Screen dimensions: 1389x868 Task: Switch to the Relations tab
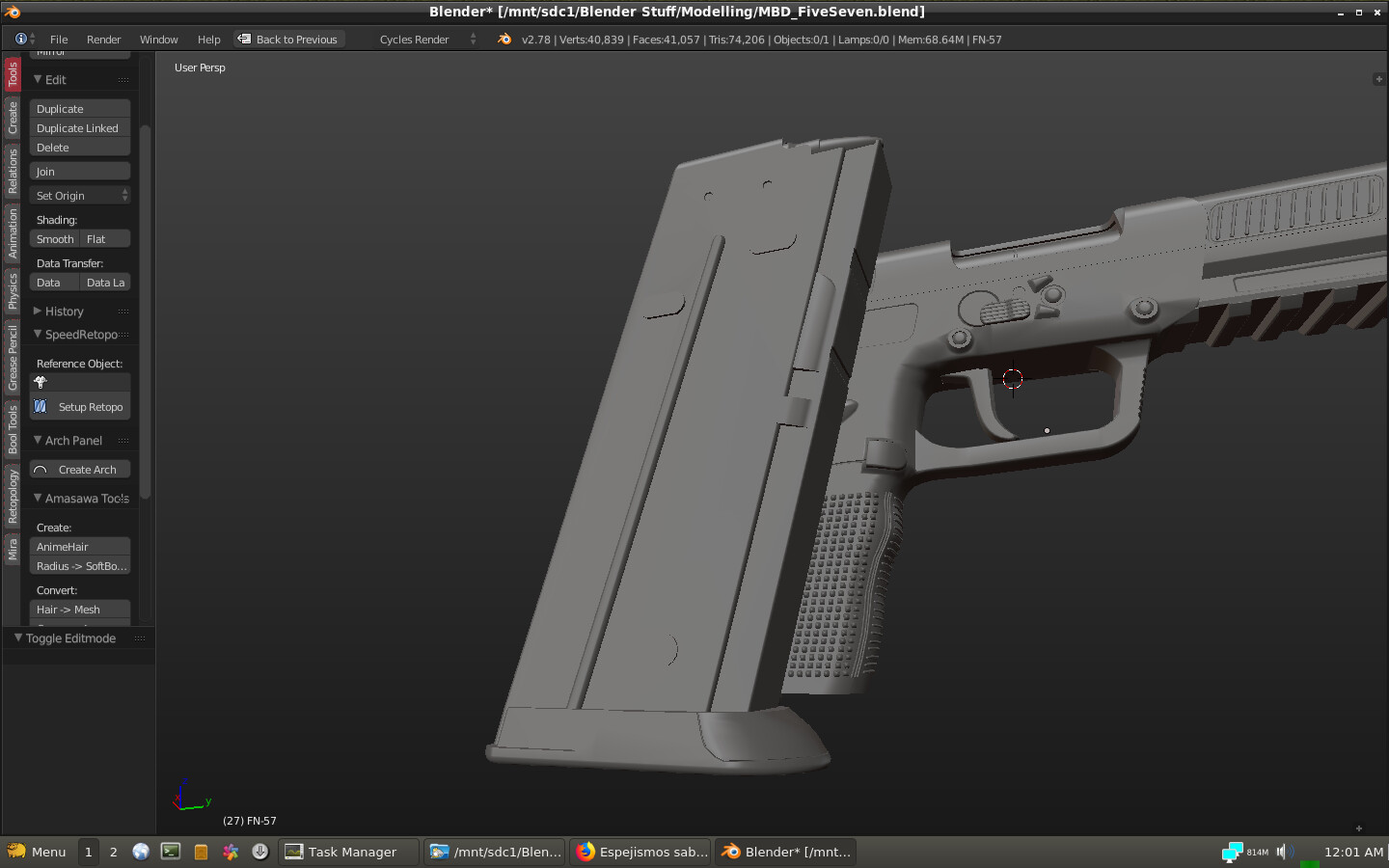13,171
